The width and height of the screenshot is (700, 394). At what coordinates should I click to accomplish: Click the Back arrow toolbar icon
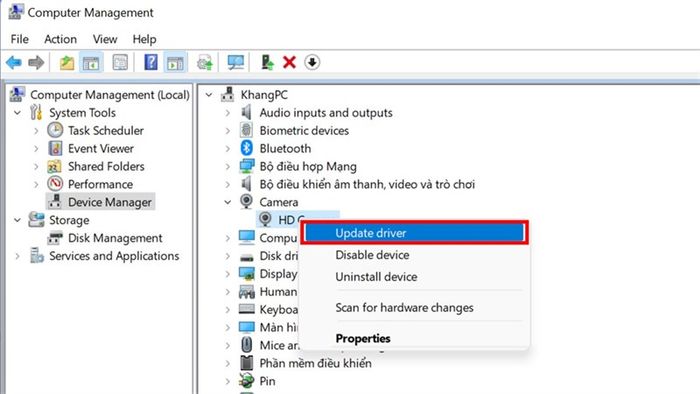coord(14,62)
